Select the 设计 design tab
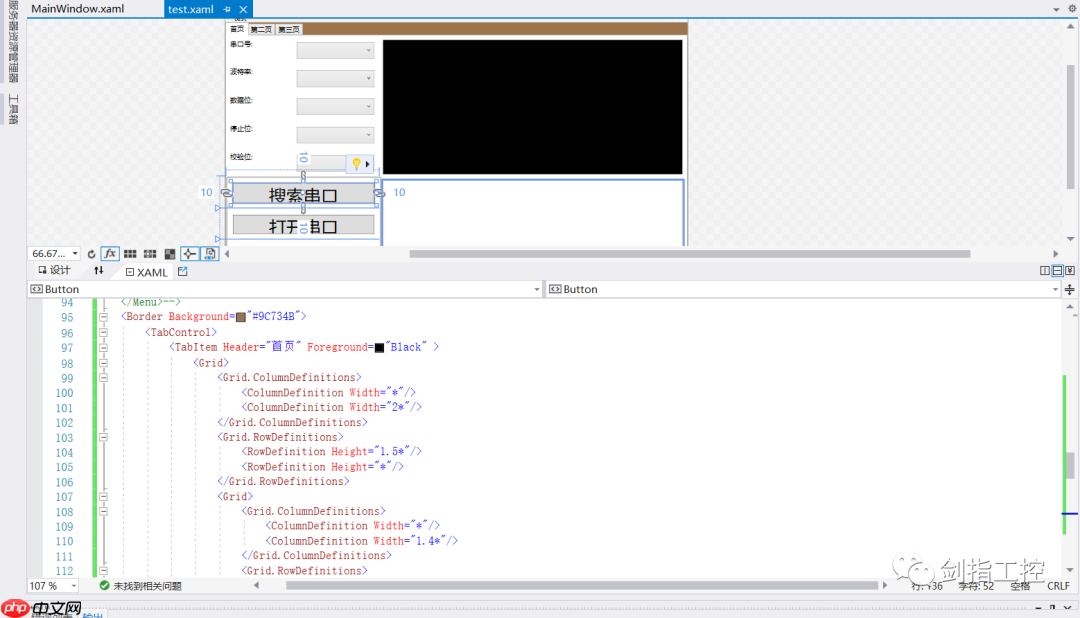The width and height of the screenshot is (1080, 618). pos(54,271)
